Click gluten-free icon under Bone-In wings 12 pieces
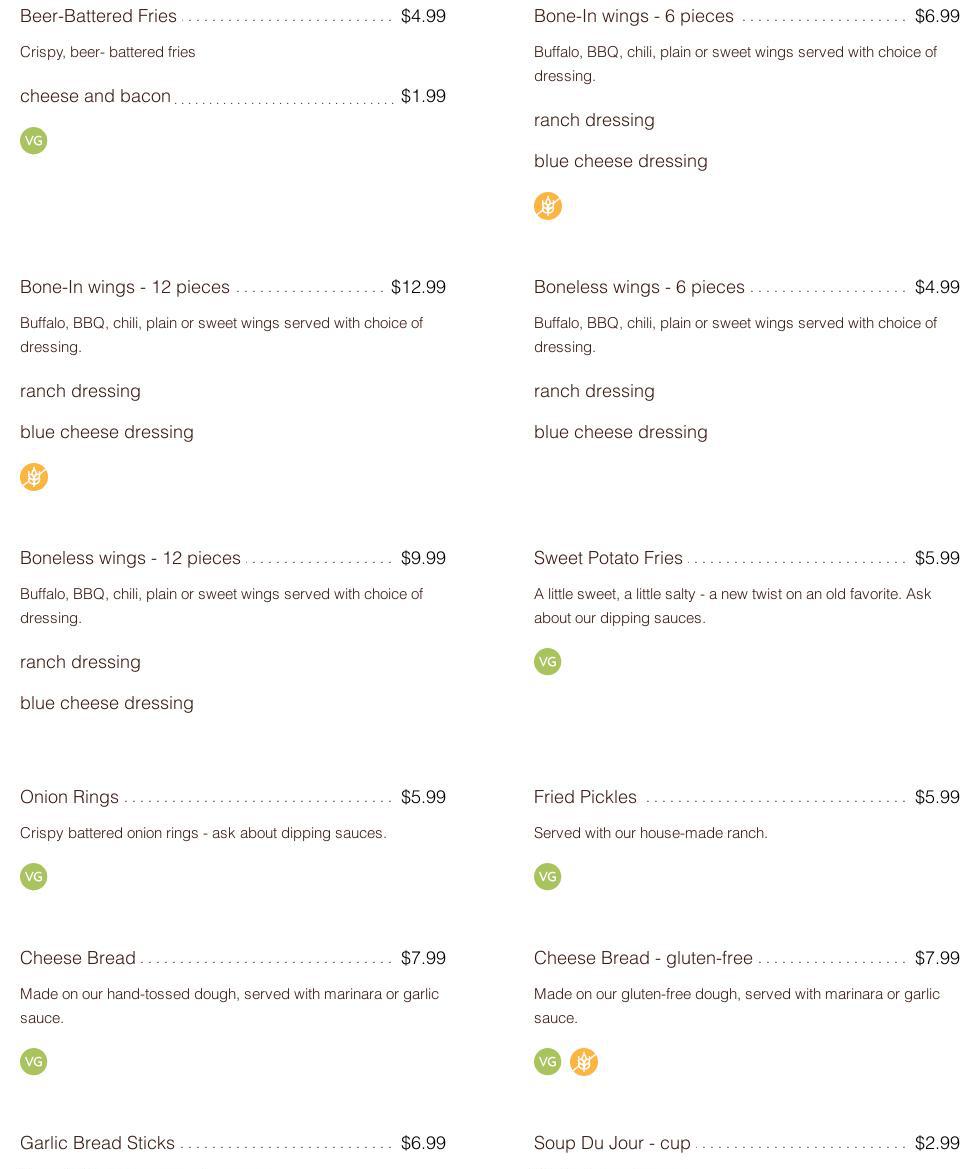Screen dimensions: 965x1169 34,477
